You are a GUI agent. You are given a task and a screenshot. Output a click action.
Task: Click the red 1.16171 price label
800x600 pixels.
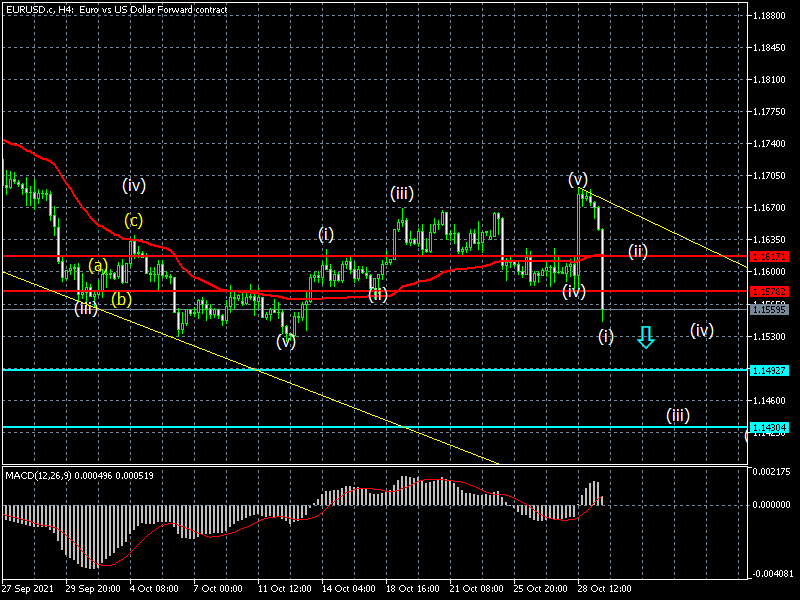coord(774,257)
